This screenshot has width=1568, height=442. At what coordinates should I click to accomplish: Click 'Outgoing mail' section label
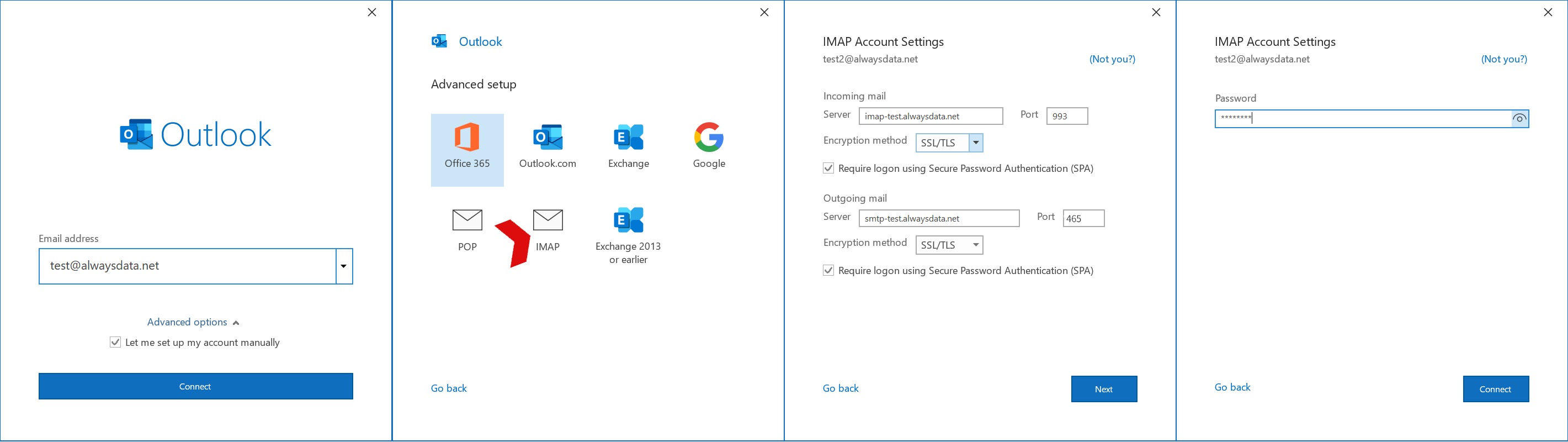855,198
